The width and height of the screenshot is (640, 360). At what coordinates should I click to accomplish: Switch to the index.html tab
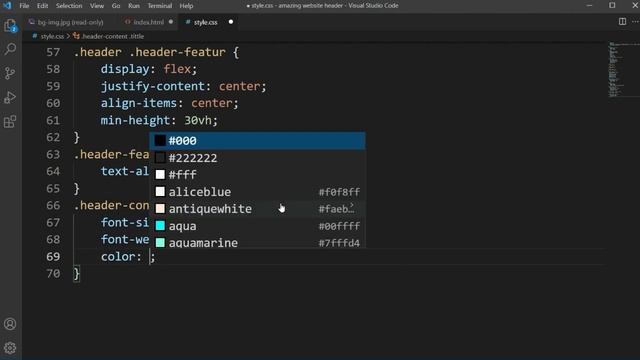pyautogui.click(x=149, y=22)
